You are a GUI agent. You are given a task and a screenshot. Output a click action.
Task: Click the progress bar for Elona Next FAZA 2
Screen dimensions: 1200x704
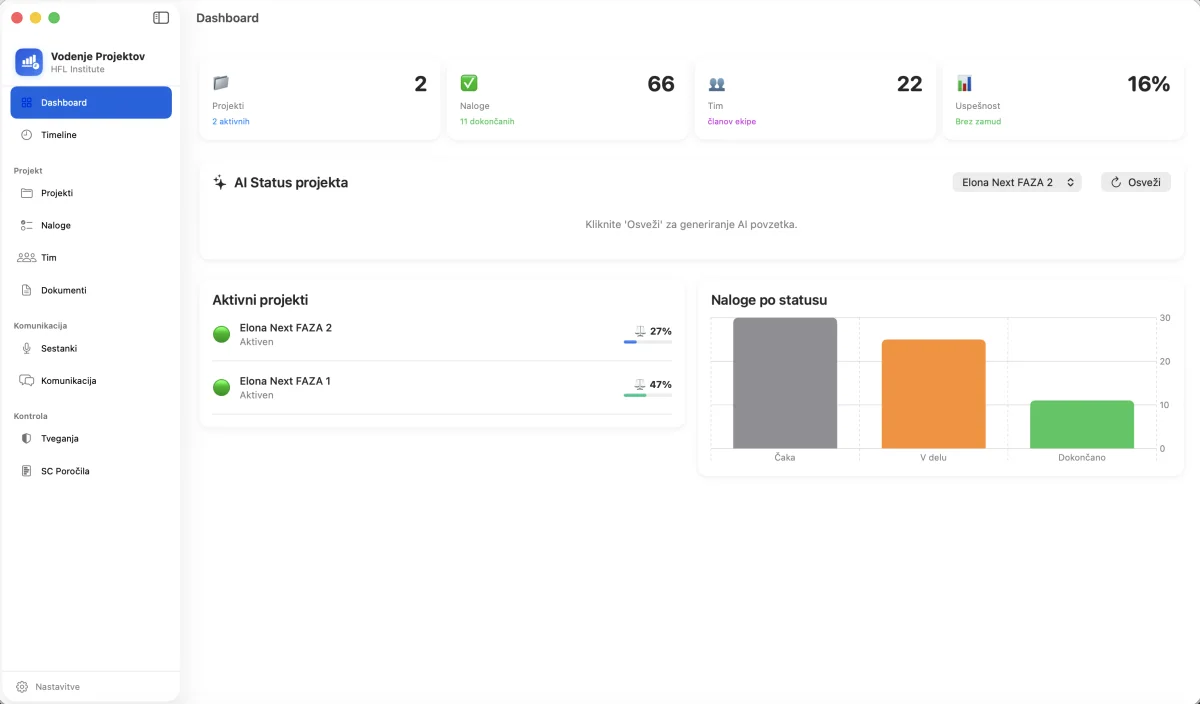(x=648, y=342)
